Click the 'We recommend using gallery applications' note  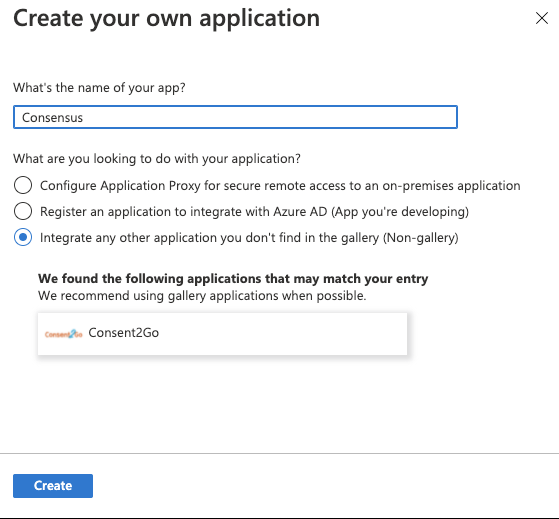click(202, 296)
